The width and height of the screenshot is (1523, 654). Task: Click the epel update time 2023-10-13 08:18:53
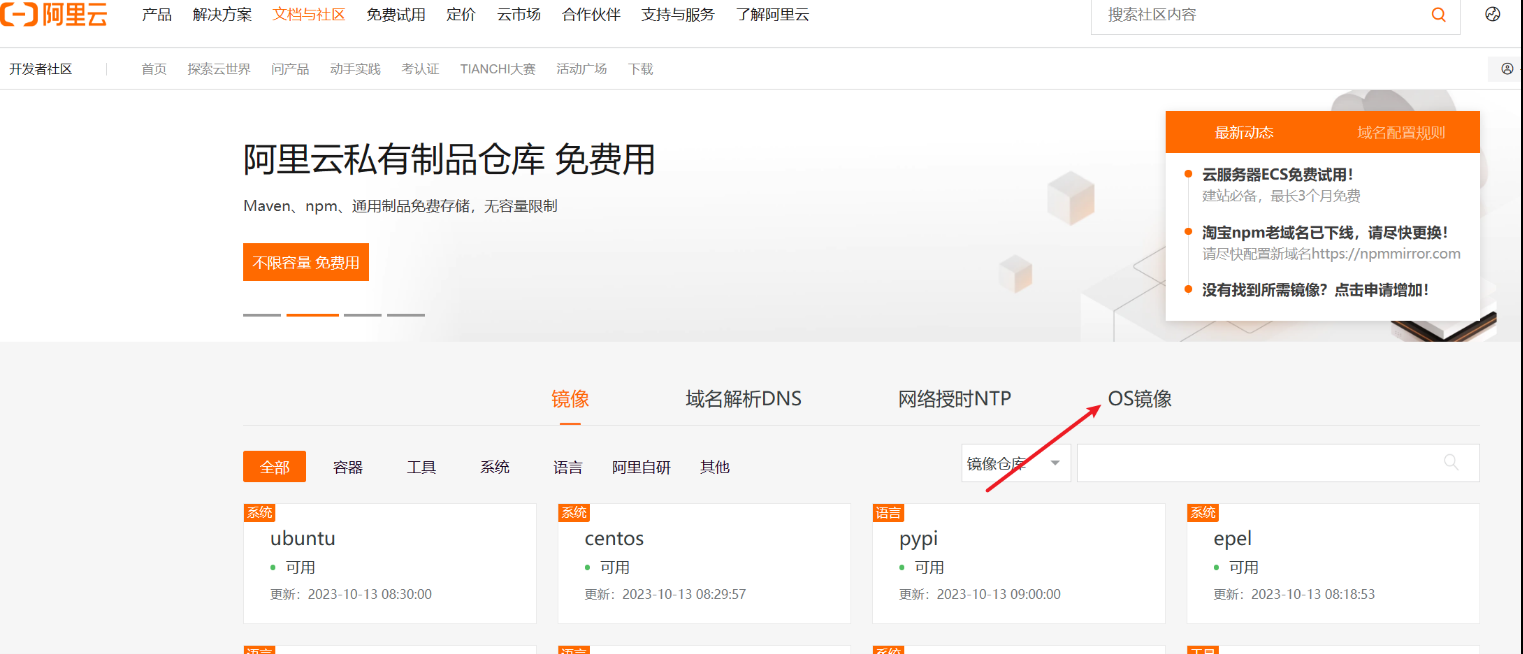click(1313, 594)
